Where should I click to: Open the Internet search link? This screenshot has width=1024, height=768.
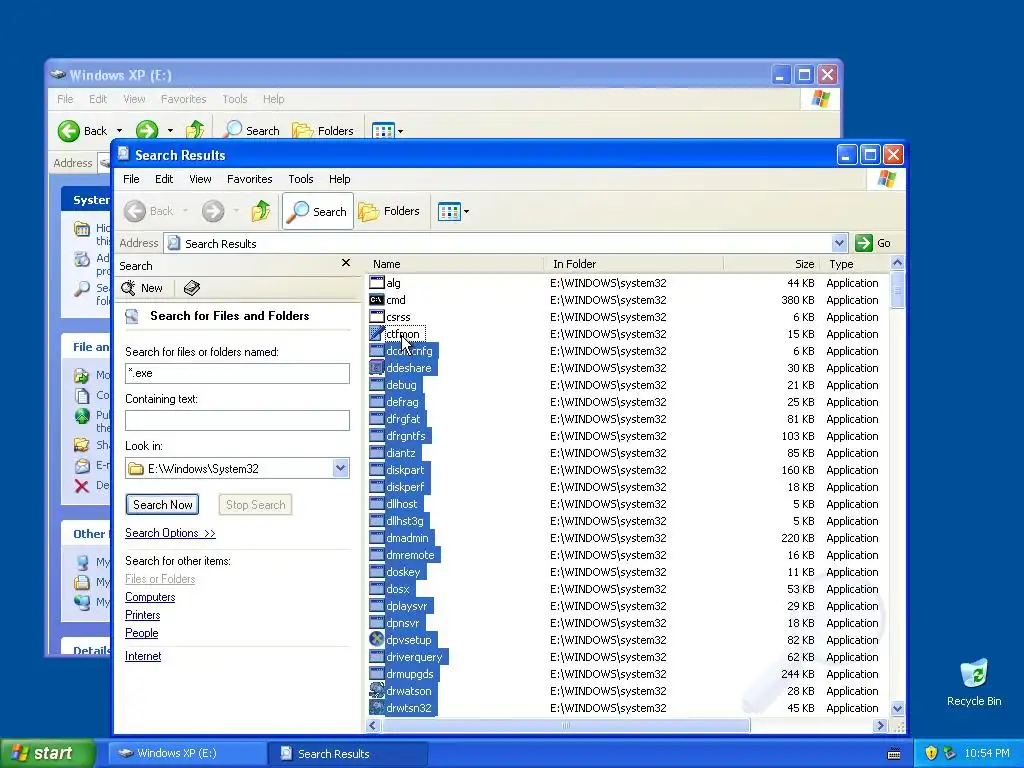click(x=143, y=656)
